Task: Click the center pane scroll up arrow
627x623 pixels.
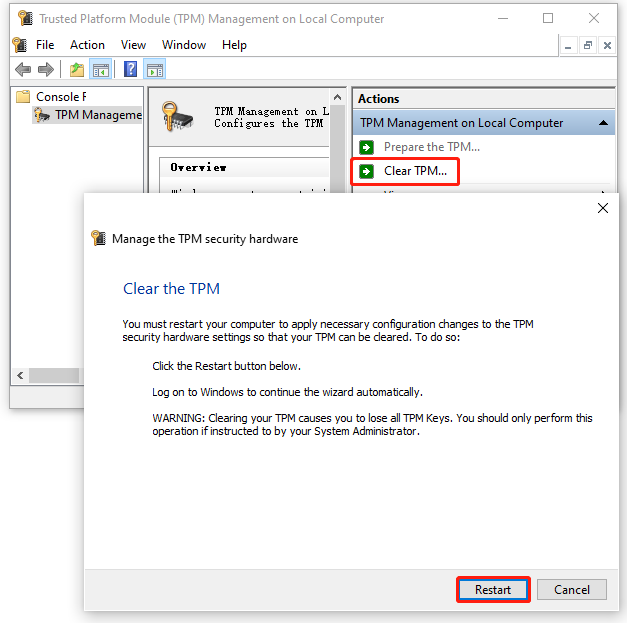Action: 337,97
